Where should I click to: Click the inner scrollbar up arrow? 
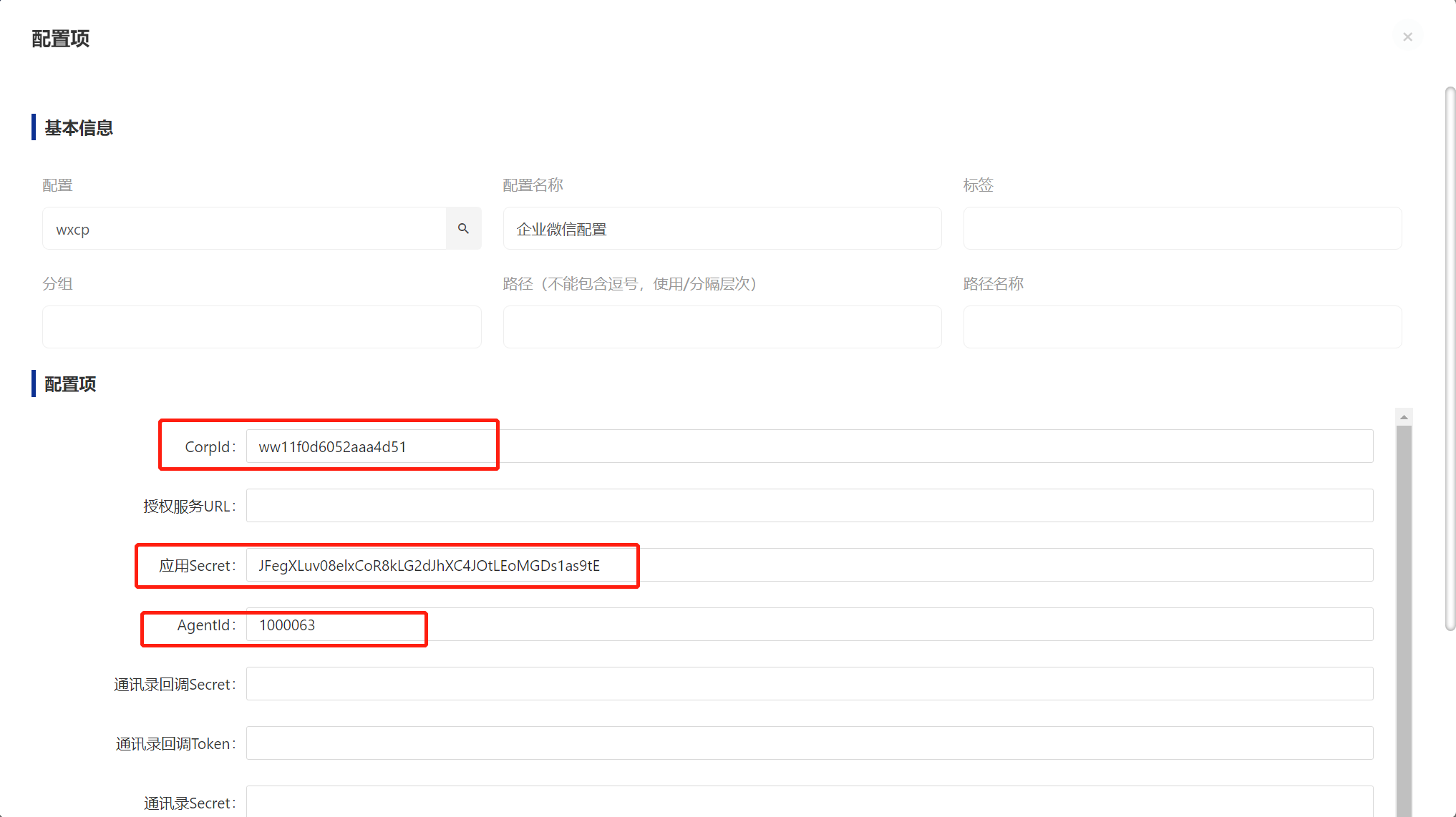tap(1404, 417)
